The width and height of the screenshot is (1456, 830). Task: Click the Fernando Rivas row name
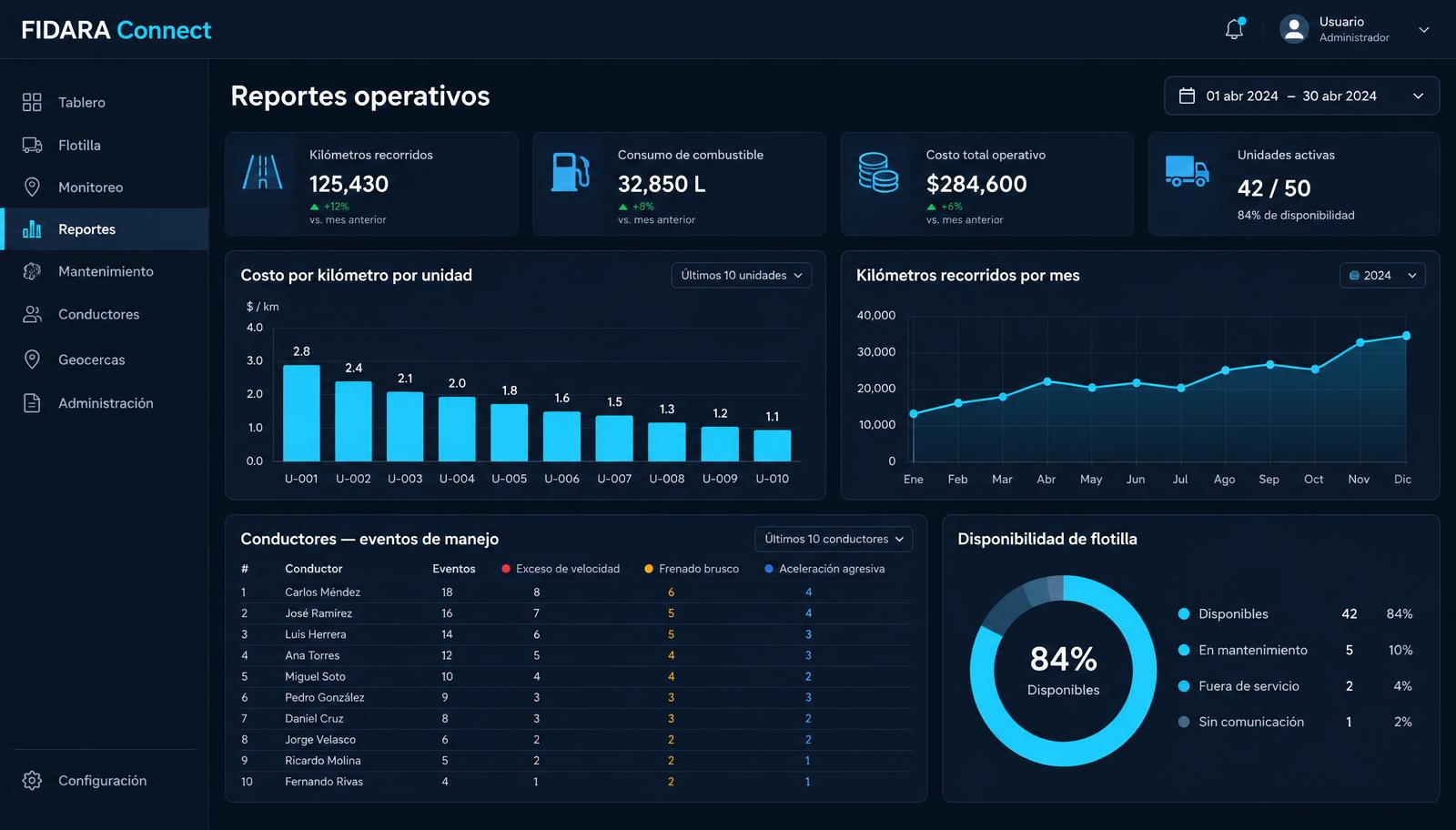tap(324, 782)
